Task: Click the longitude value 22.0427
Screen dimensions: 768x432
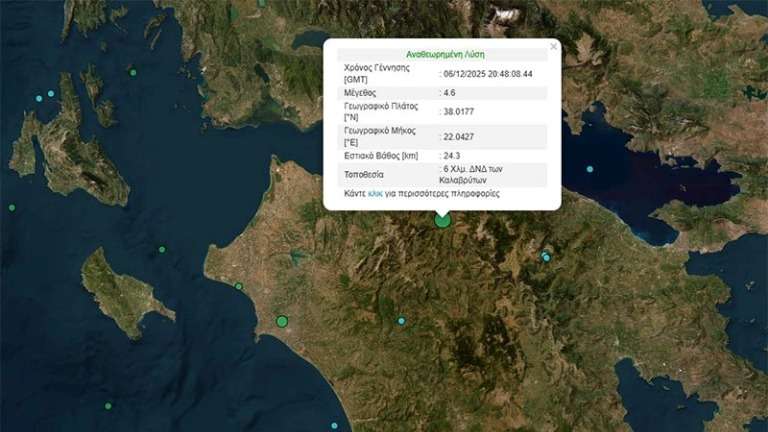Action: [x=458, y=137]
